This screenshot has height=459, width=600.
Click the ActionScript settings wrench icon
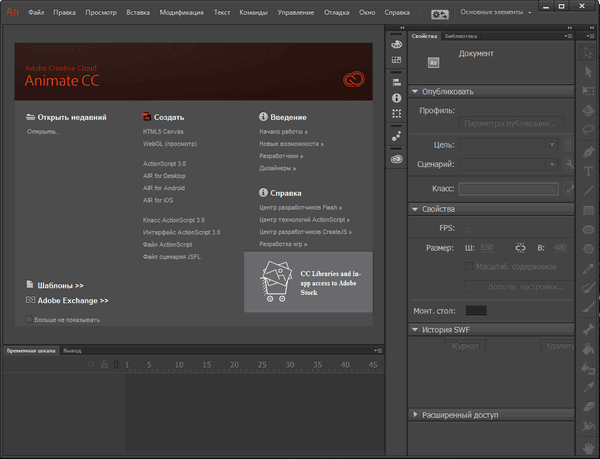[x=569, y=164]
